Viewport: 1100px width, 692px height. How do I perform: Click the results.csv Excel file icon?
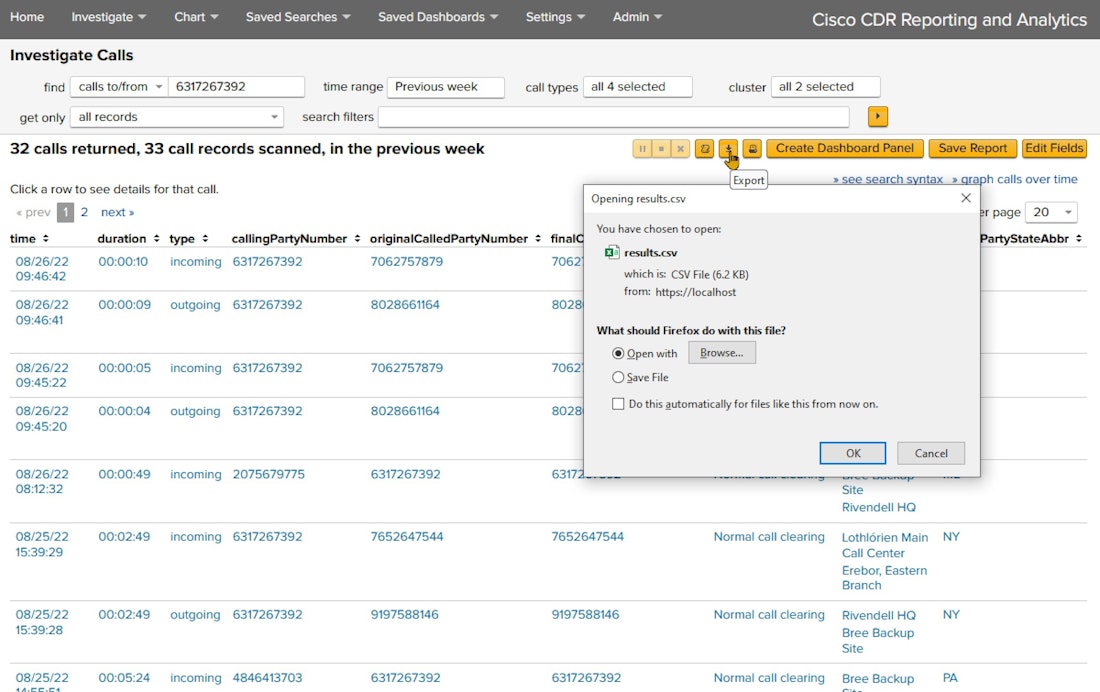click(612, 253)
